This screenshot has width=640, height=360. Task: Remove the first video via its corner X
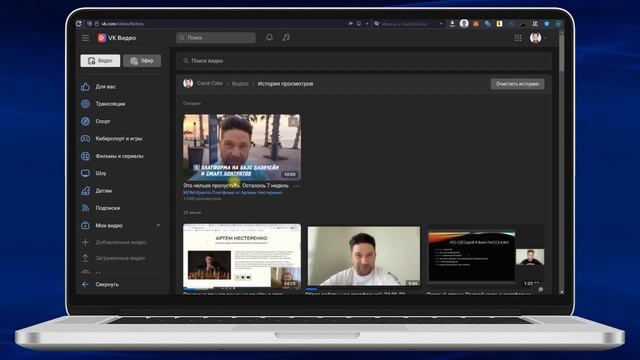click(x=293, y=121)
